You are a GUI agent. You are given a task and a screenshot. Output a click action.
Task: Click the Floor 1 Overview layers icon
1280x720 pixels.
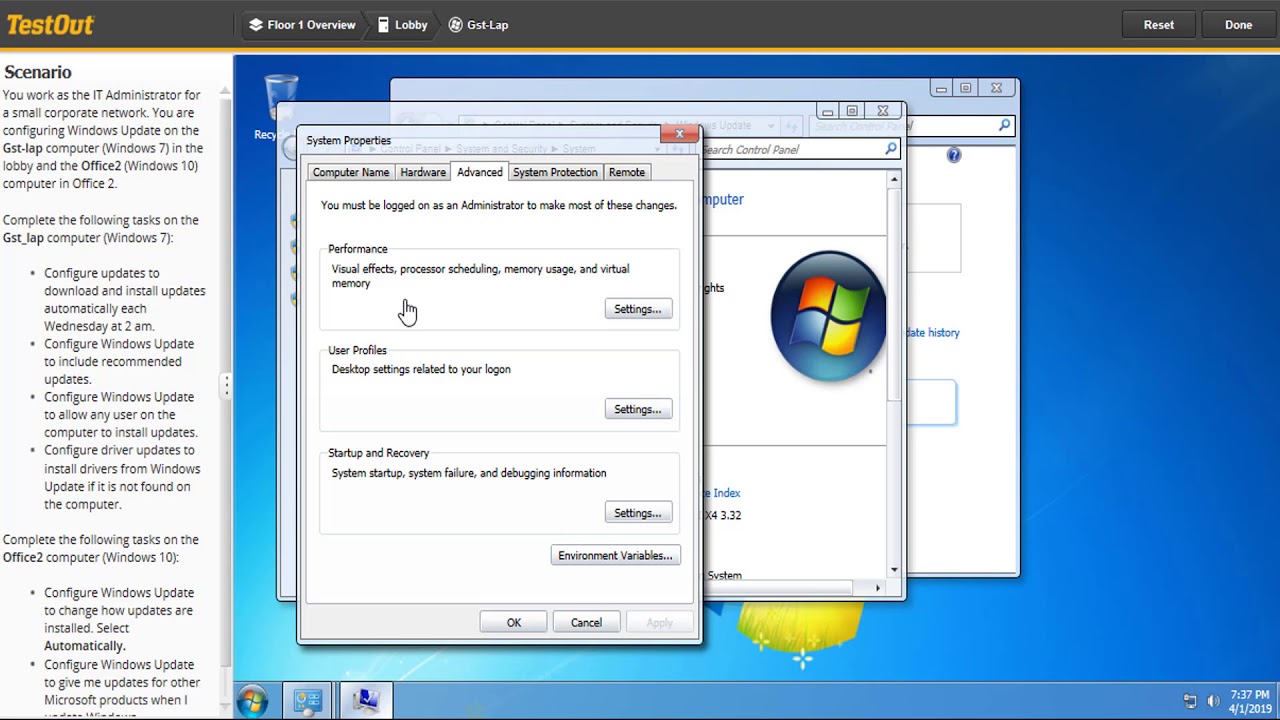[256, 25]
